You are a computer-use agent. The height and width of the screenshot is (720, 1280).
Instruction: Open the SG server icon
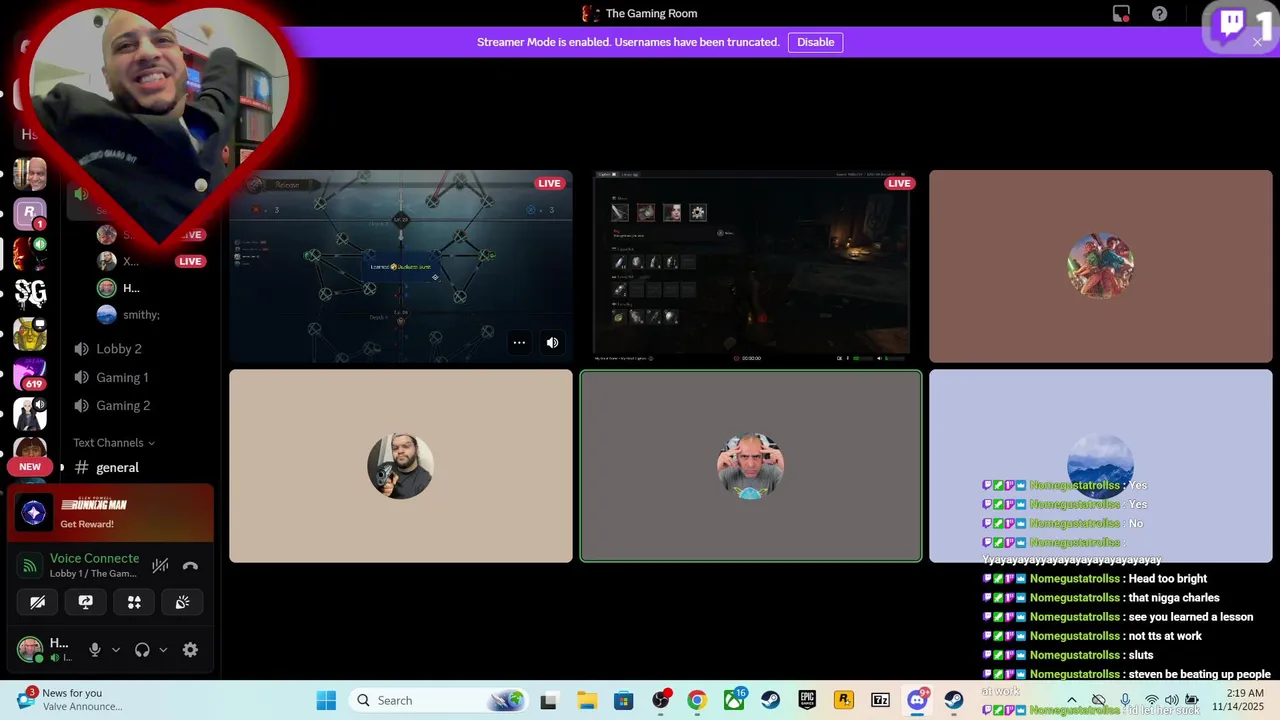(x=30, y=293)
